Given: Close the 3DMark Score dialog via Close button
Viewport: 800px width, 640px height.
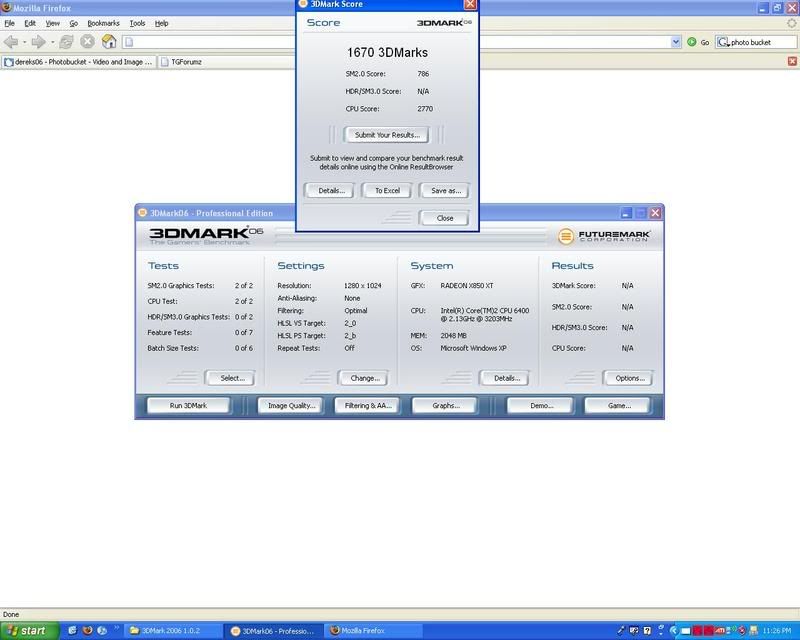Looking at the screenshot, I should 444,218.
